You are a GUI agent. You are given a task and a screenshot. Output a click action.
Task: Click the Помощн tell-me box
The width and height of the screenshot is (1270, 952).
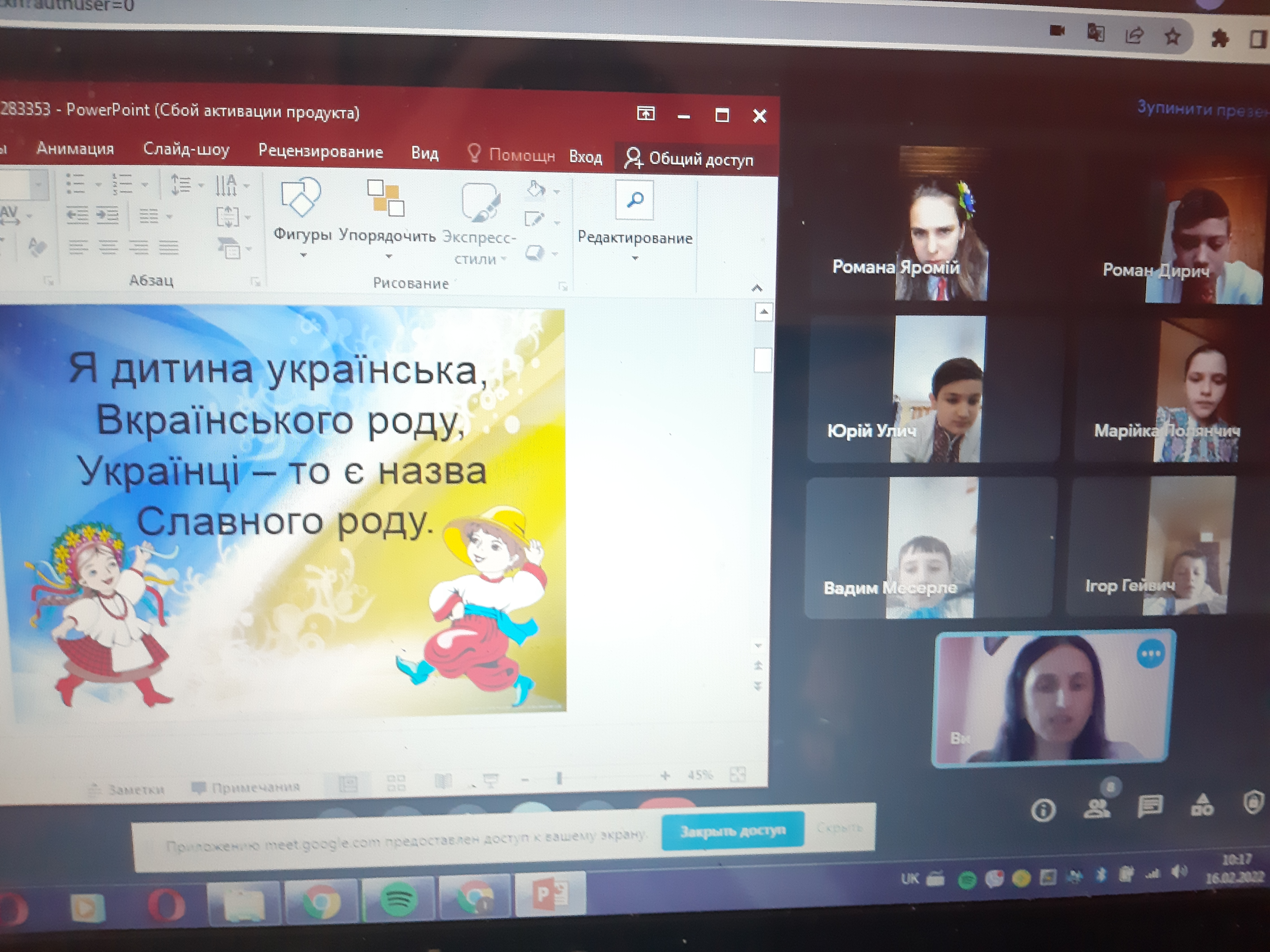[511, 154]
